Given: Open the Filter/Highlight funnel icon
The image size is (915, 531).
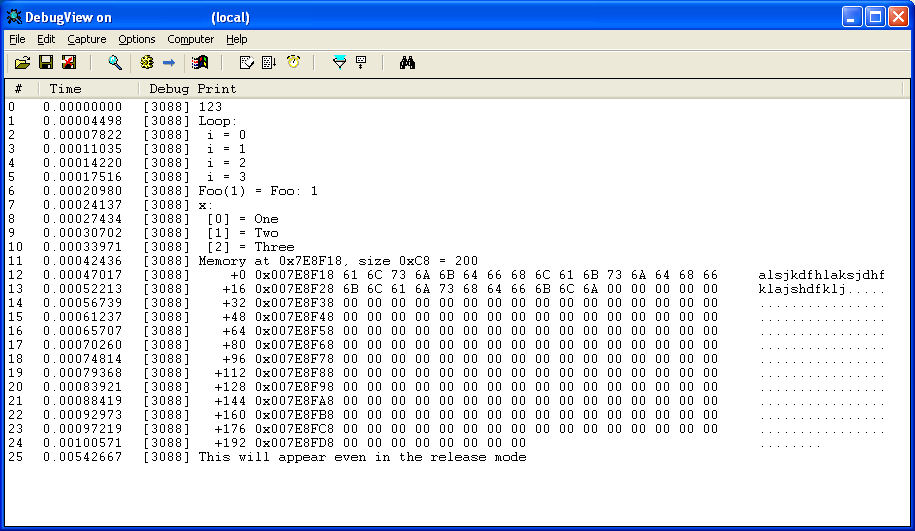Looking at the screenshot, I should click(339, 63).
